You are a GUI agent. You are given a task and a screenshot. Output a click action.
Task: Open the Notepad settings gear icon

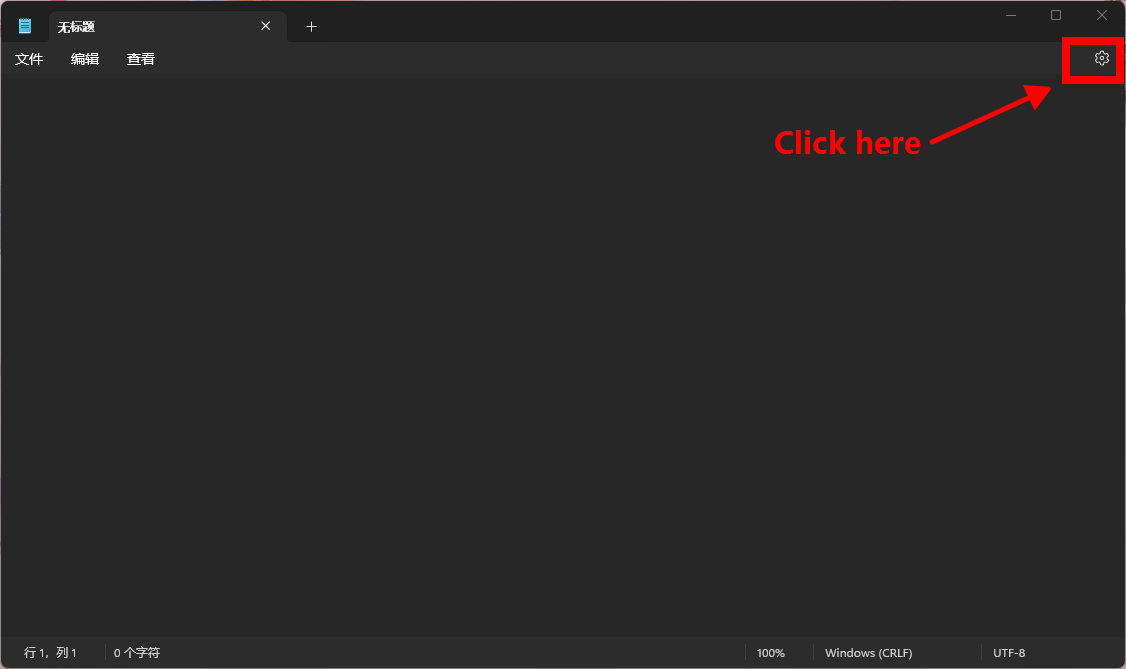pyautogui.click(x=1101, y=58)
